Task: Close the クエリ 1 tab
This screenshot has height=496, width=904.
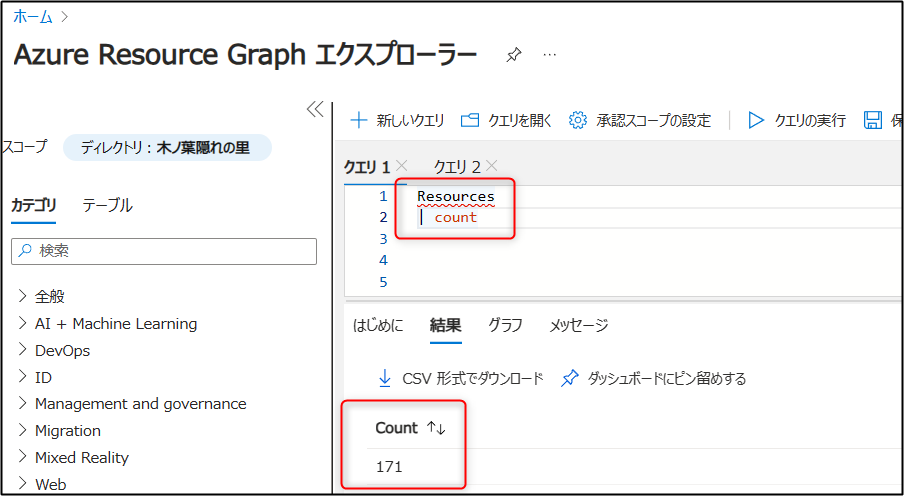Action: (402, 167)
